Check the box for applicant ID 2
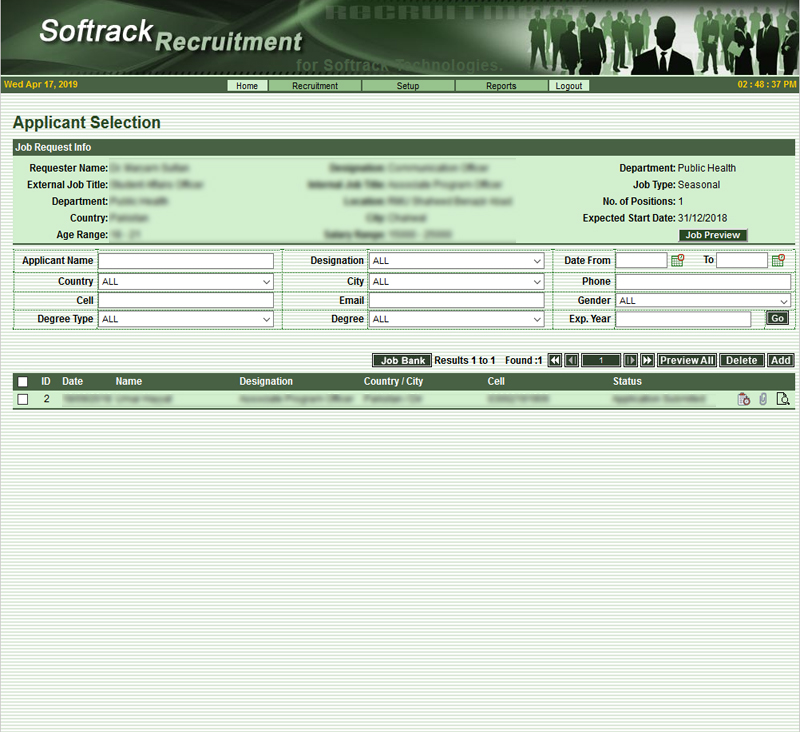 click(23, 399)
